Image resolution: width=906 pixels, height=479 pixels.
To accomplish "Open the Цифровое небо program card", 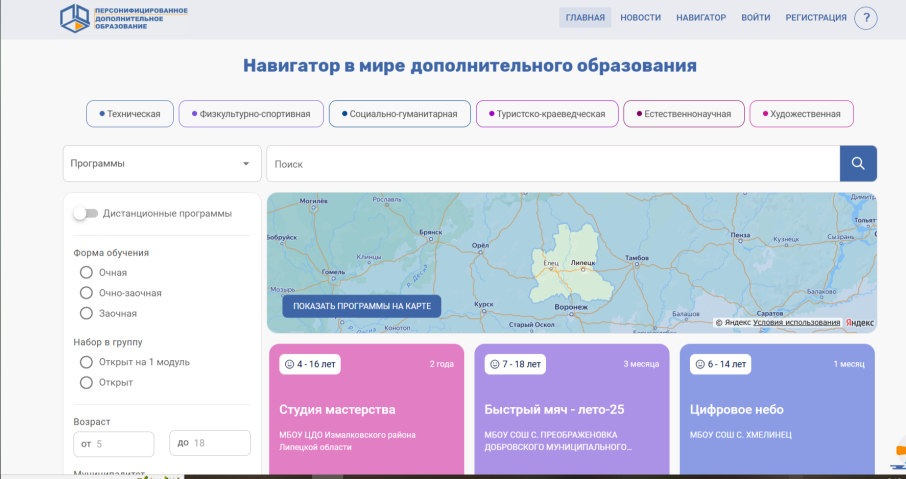I will click(x=777, y=409).
